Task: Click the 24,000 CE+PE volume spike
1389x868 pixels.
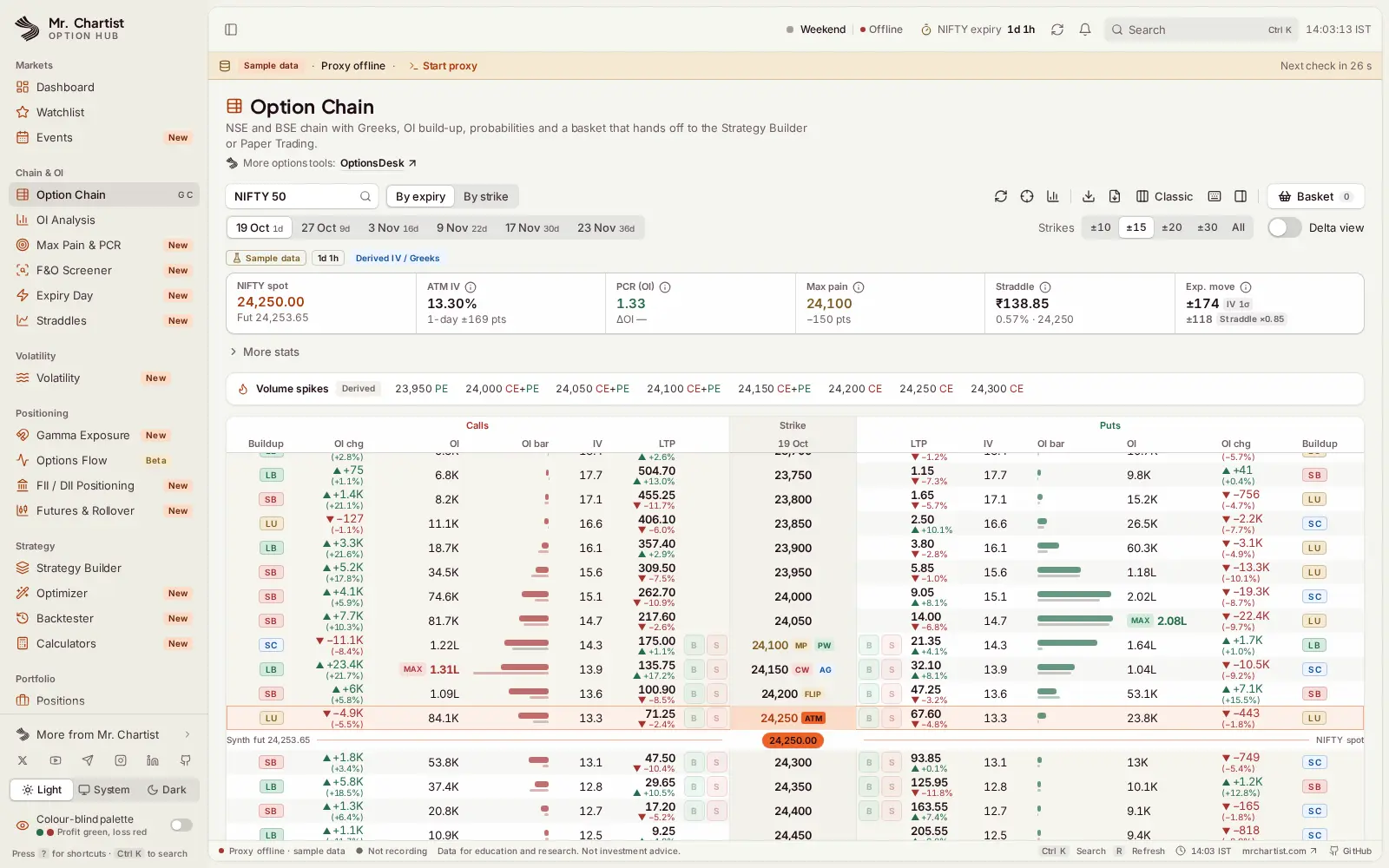Action: tap(502, 389)
